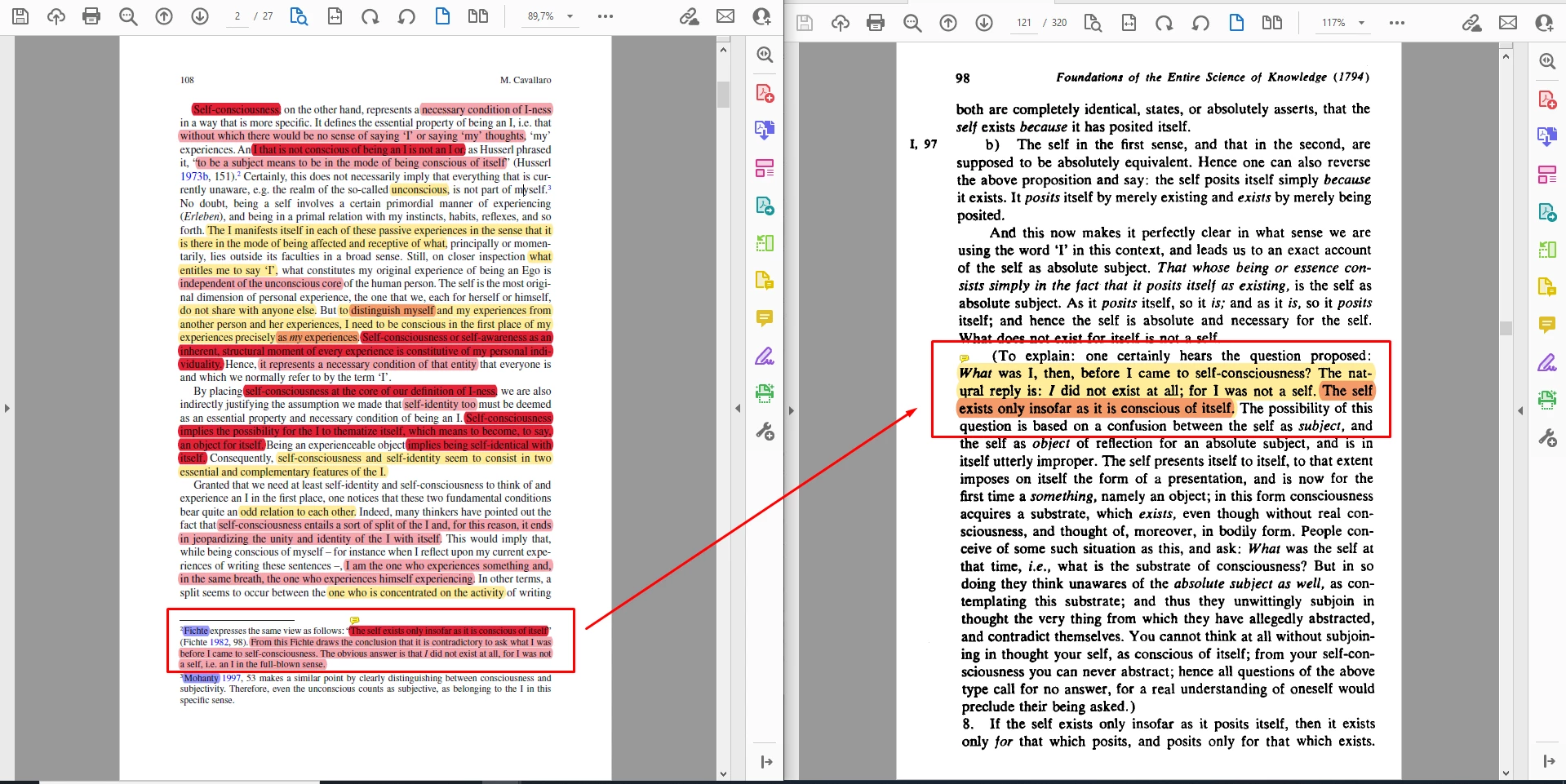This screenshot has height=784, width=1566.
Task: Fit page to window in right viewer
Action: click(x=1129, y=23)
